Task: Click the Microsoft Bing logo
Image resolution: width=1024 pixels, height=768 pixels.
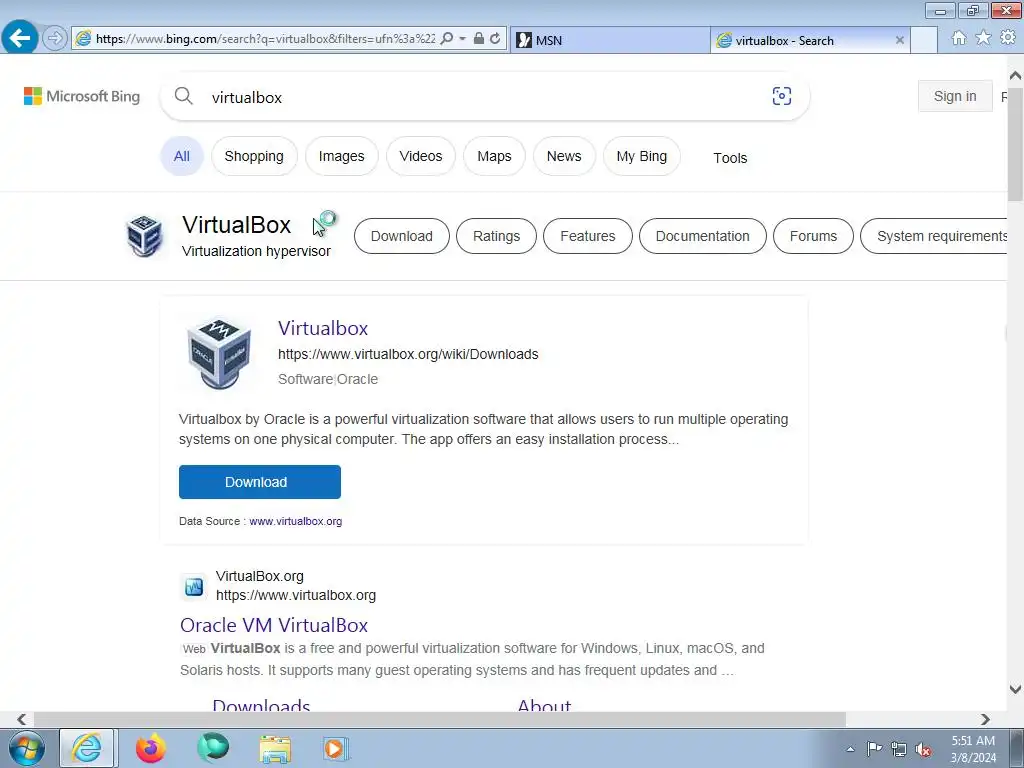Action: click(x=82, y=97)
